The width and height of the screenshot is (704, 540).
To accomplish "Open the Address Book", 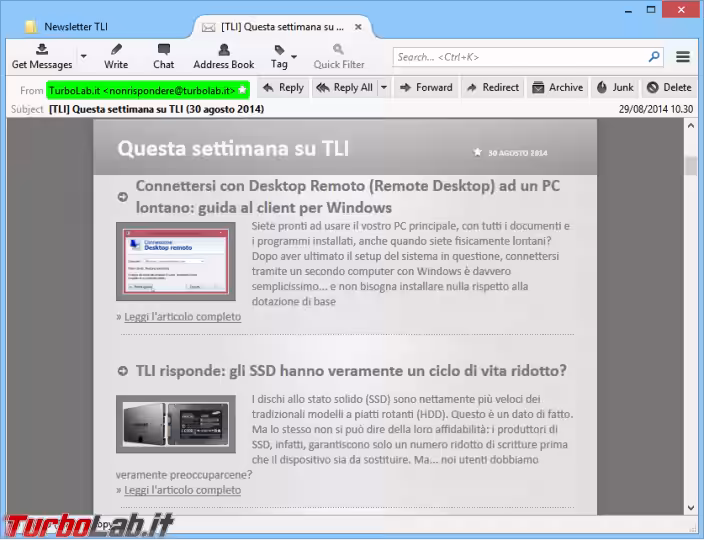I will (224, 57).
